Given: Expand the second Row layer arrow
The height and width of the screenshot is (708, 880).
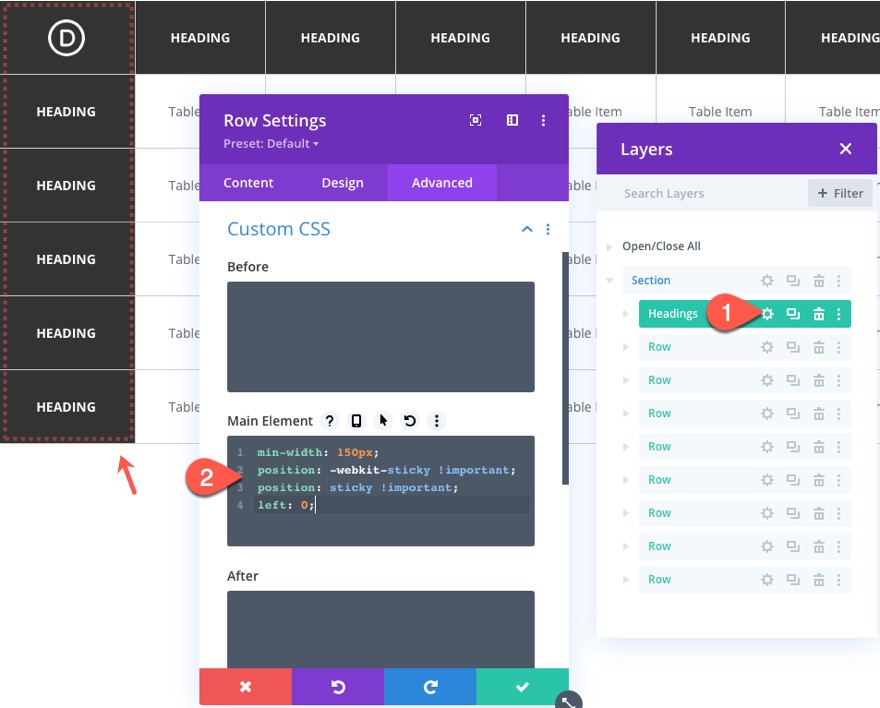Looking at the screenshot, I should click(626, 380).
